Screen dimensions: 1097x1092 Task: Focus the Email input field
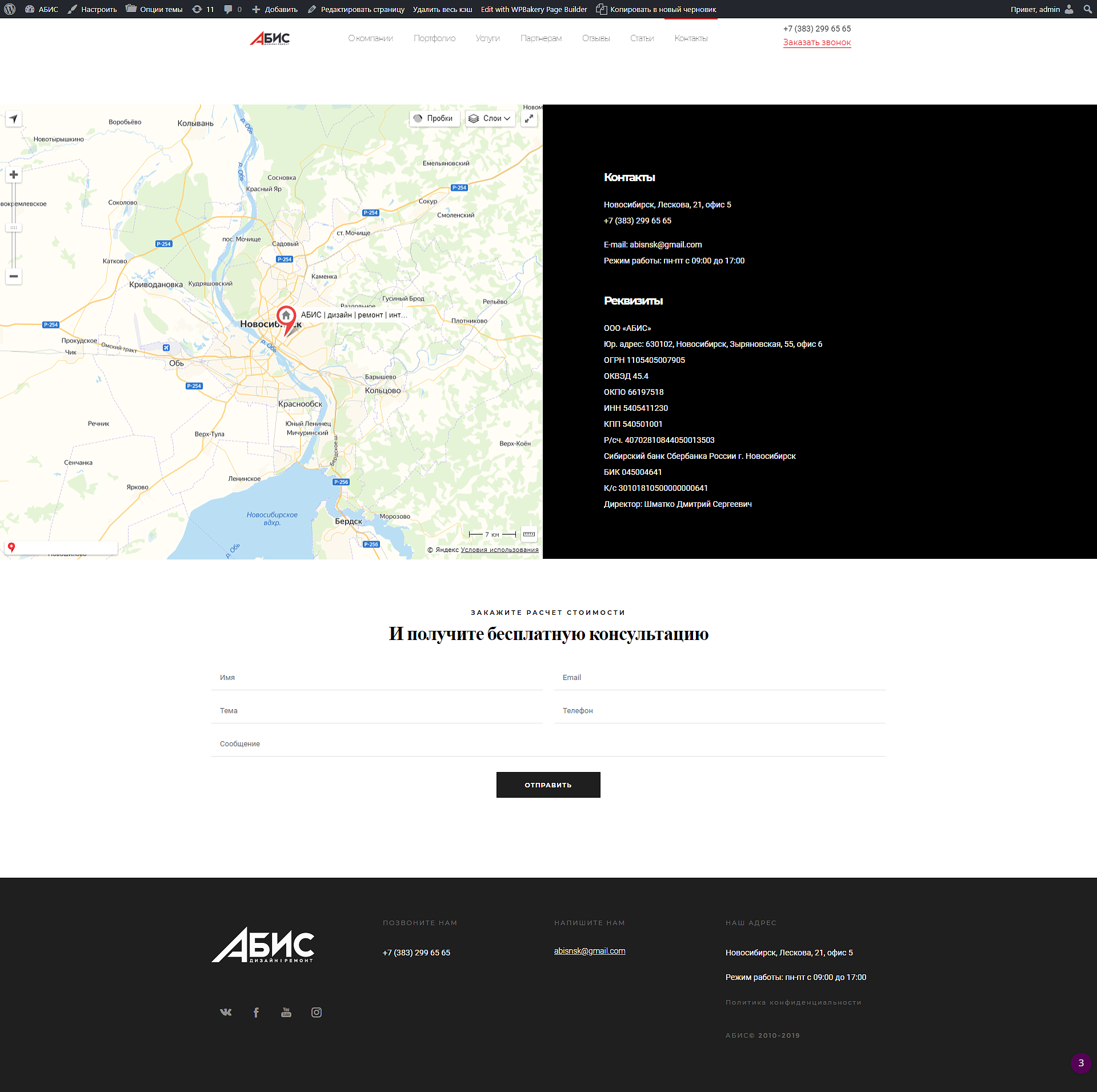(720, 678)
